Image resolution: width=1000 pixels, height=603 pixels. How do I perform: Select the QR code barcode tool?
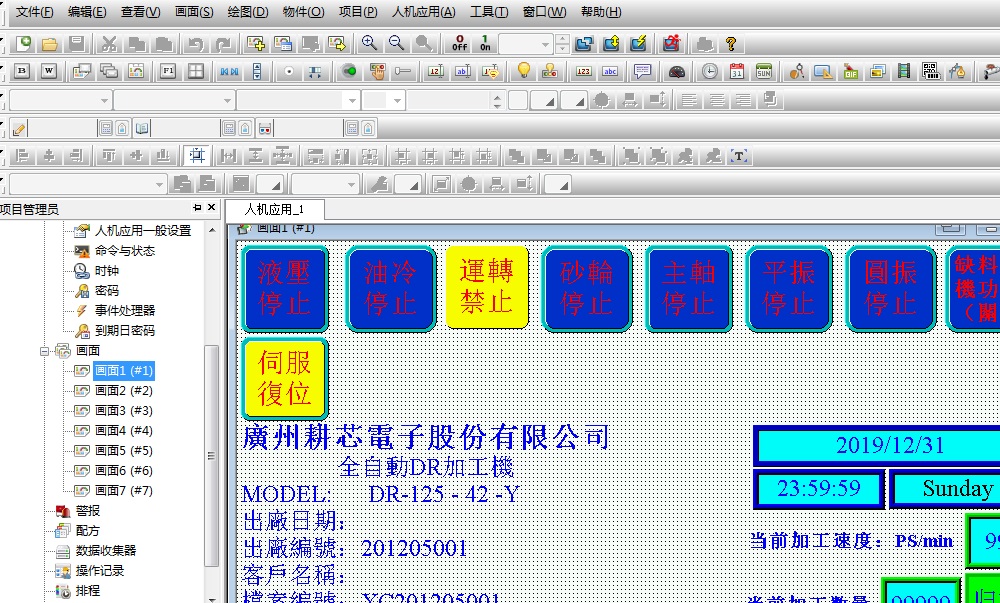pyautogui.click(x=930, y=71)
